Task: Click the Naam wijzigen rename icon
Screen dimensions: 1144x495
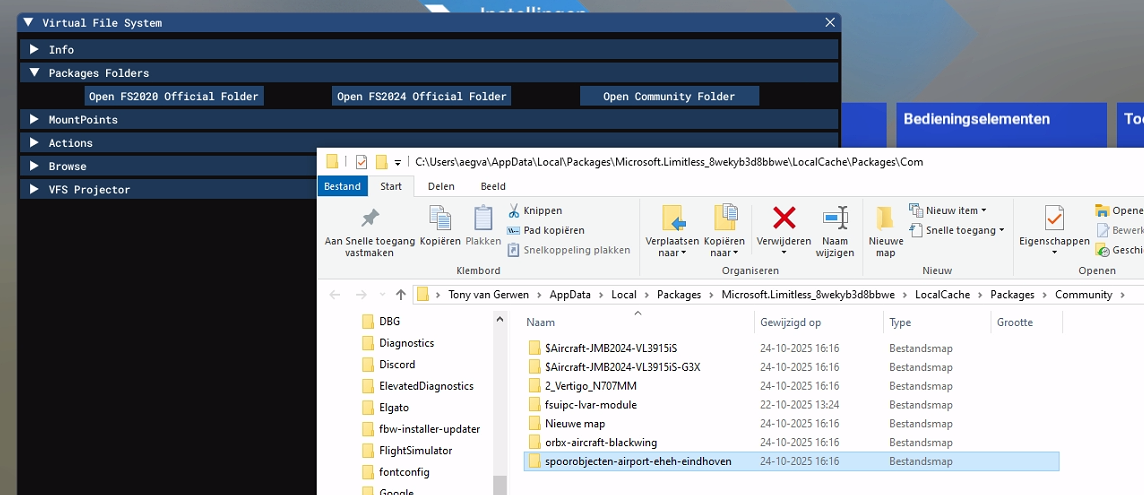Action: click(x=835, y=218)
